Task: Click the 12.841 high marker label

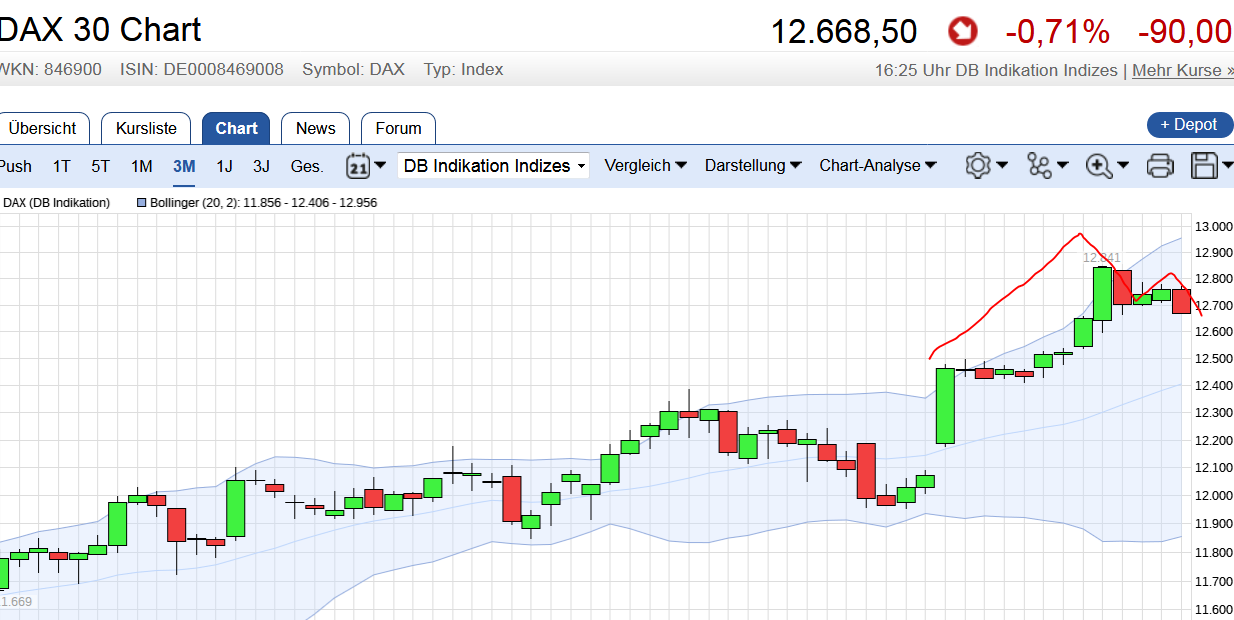Action: 1102,257
